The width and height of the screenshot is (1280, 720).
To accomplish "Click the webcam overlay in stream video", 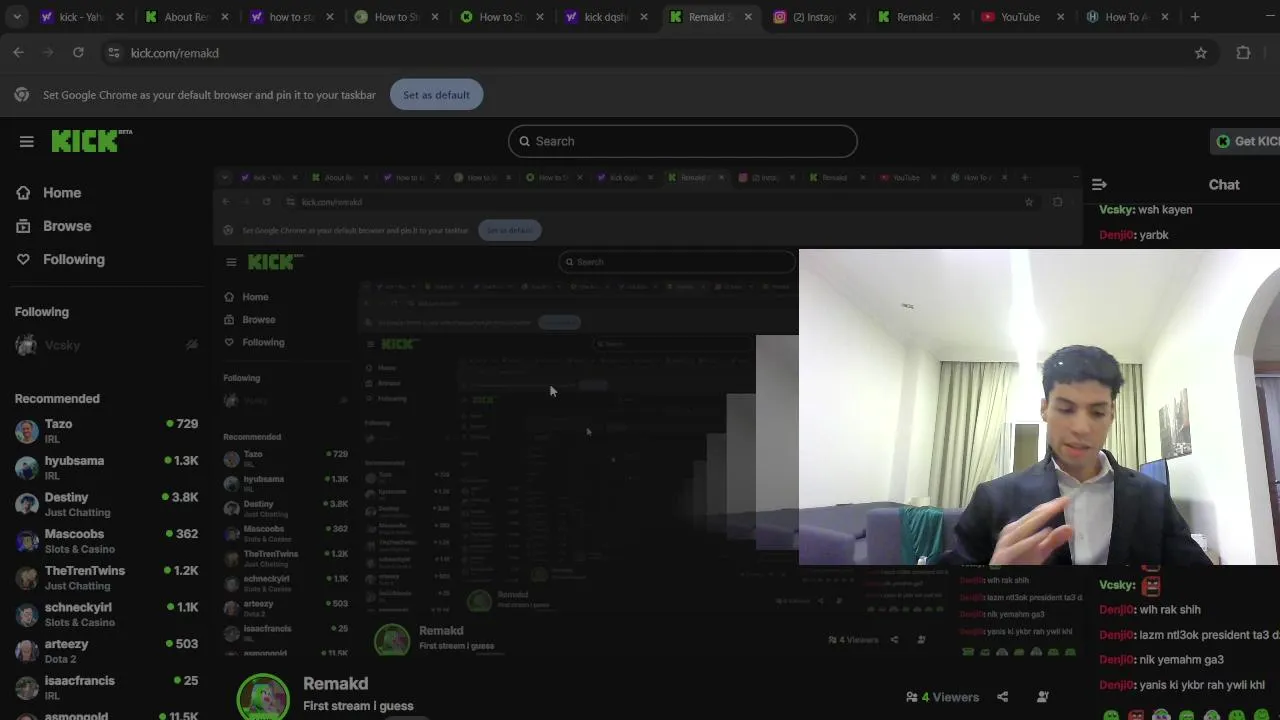I will pyautogui.click(x=1039, y=407).
